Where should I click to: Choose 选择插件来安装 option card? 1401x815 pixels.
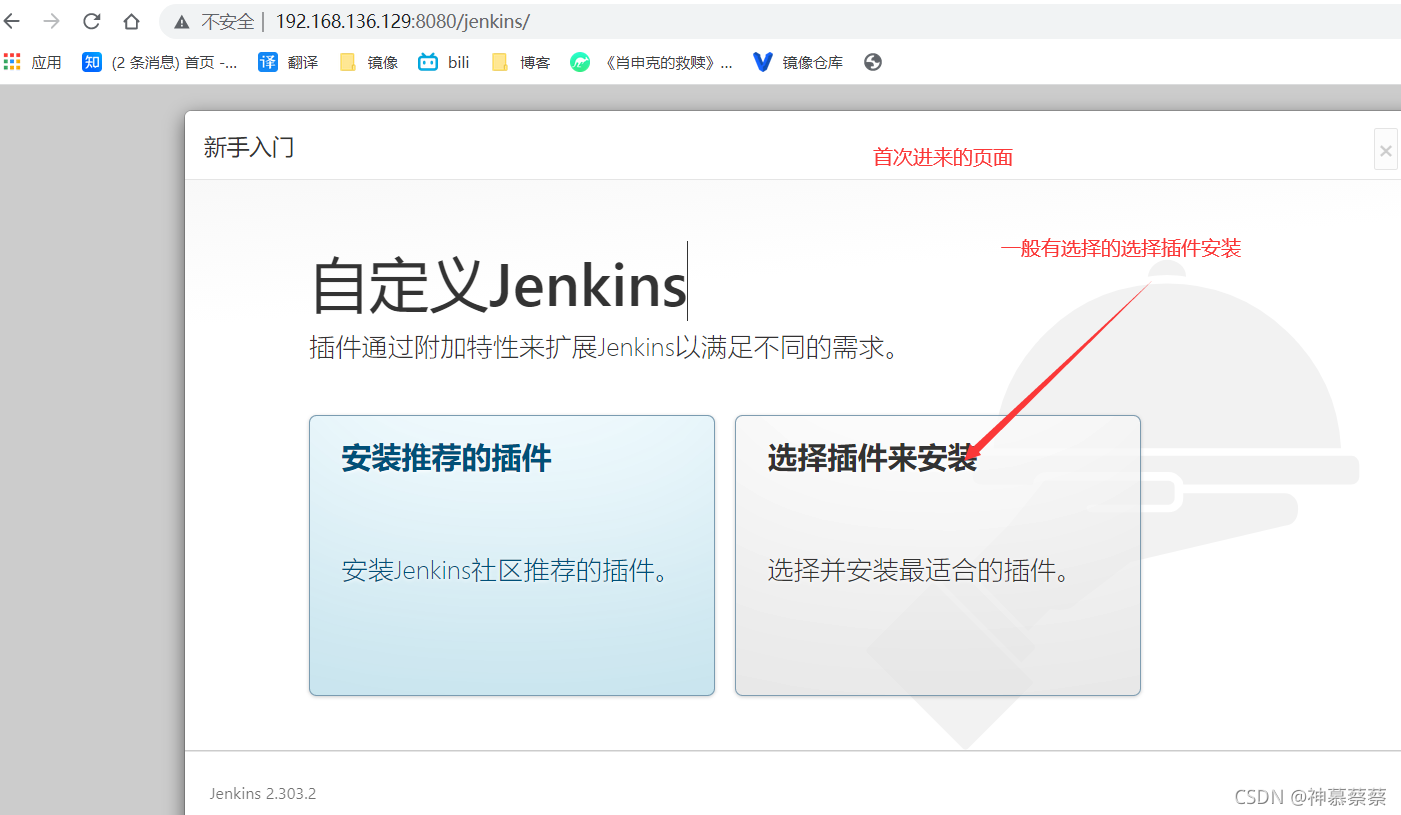point(938,555)
